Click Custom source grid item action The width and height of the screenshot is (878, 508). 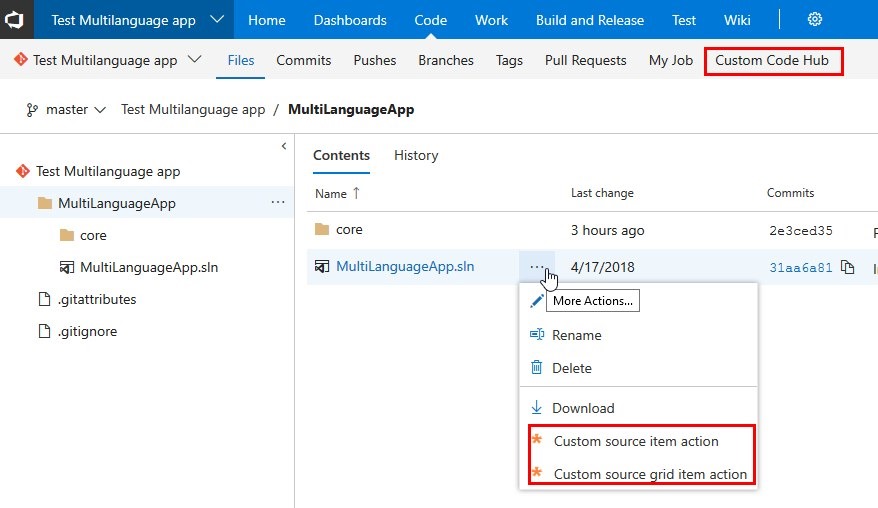650,474
